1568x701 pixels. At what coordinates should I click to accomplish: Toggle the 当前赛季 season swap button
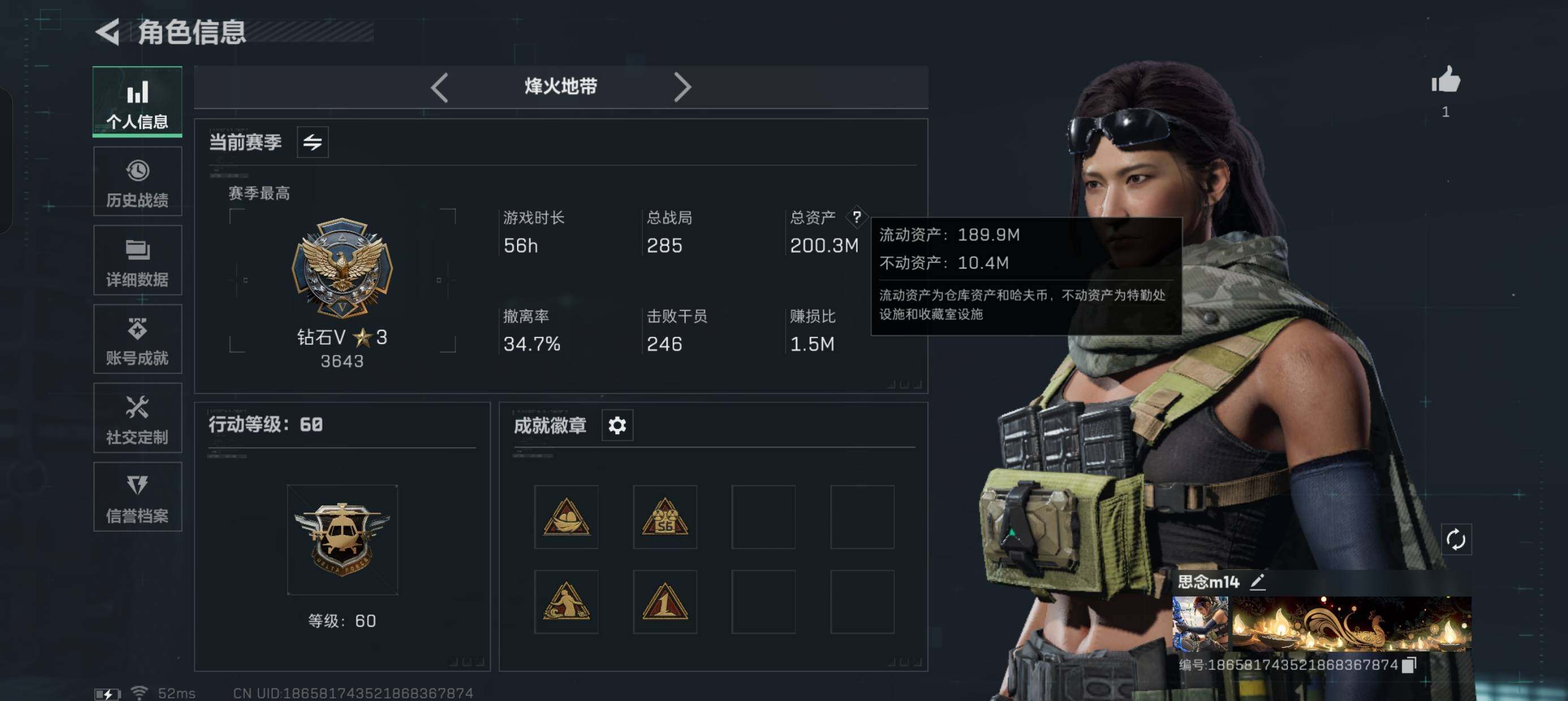click(x=312, y=142)
